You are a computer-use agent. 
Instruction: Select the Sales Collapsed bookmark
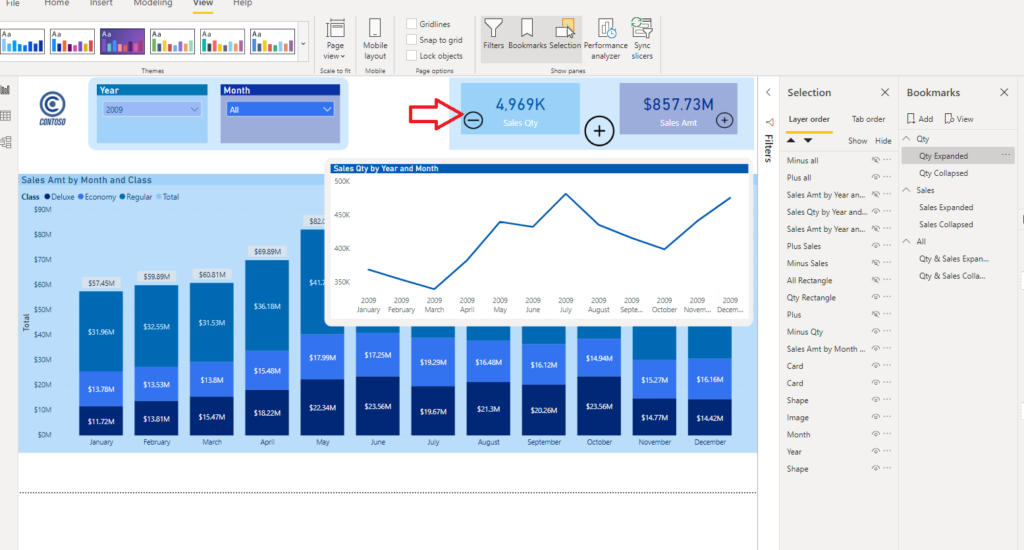tap(946, 224)
